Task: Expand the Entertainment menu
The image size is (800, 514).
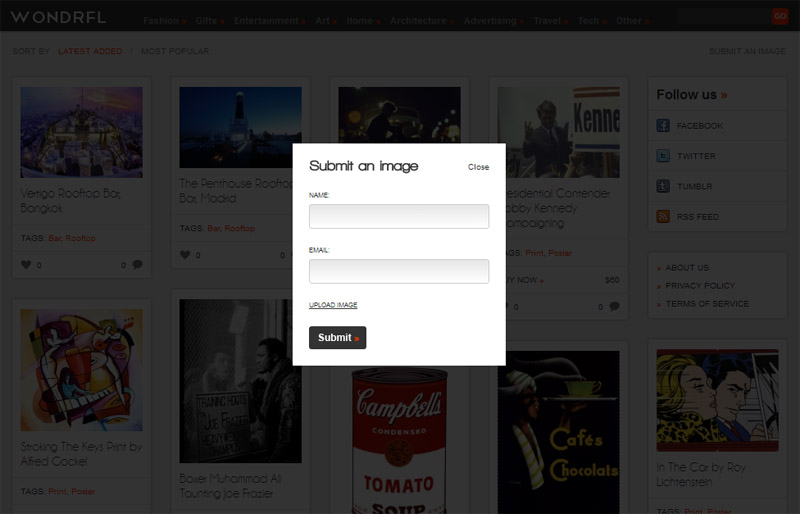Action: [270, 20]
